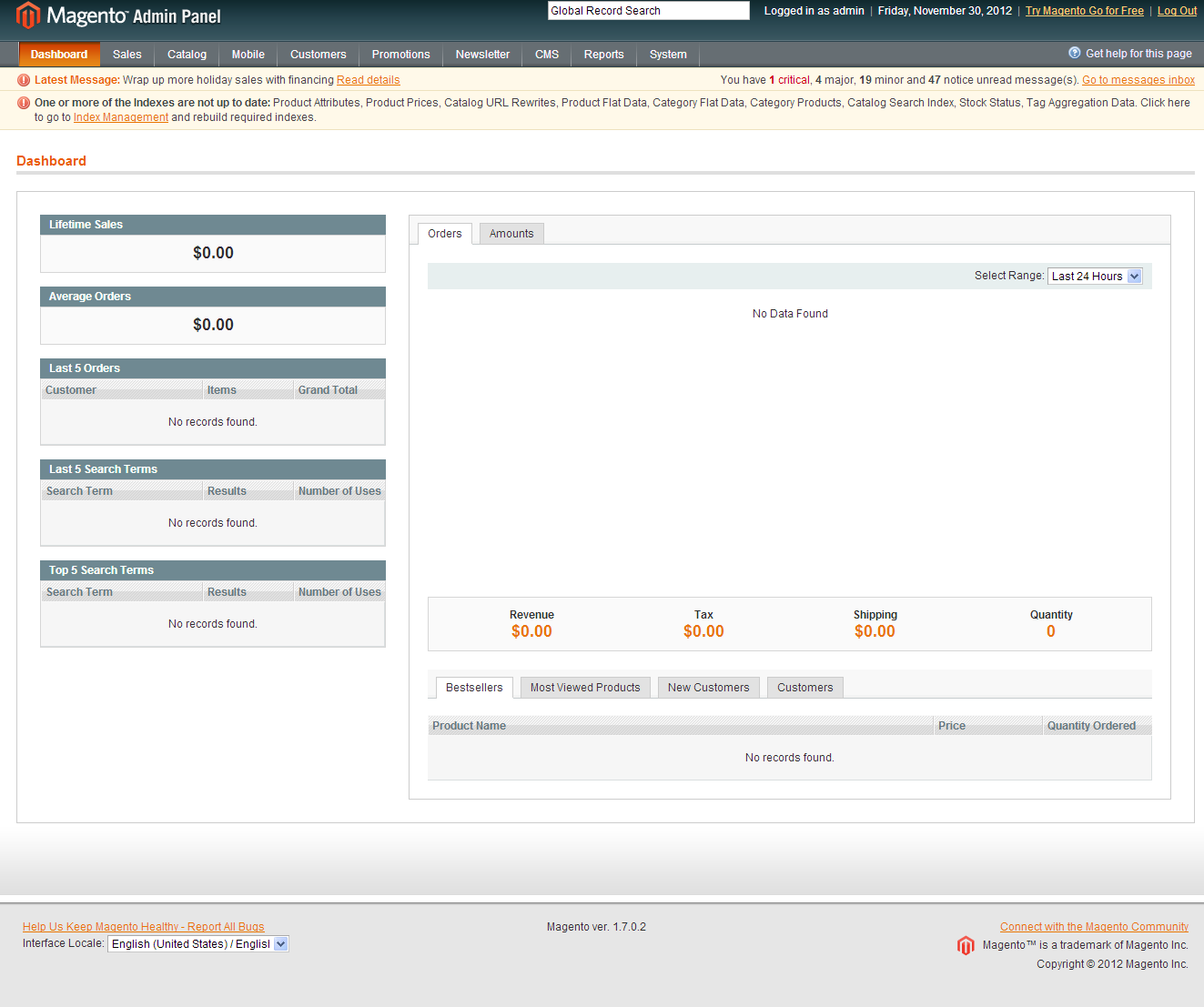Open the Select Range dropdown

coord(1095,277)
